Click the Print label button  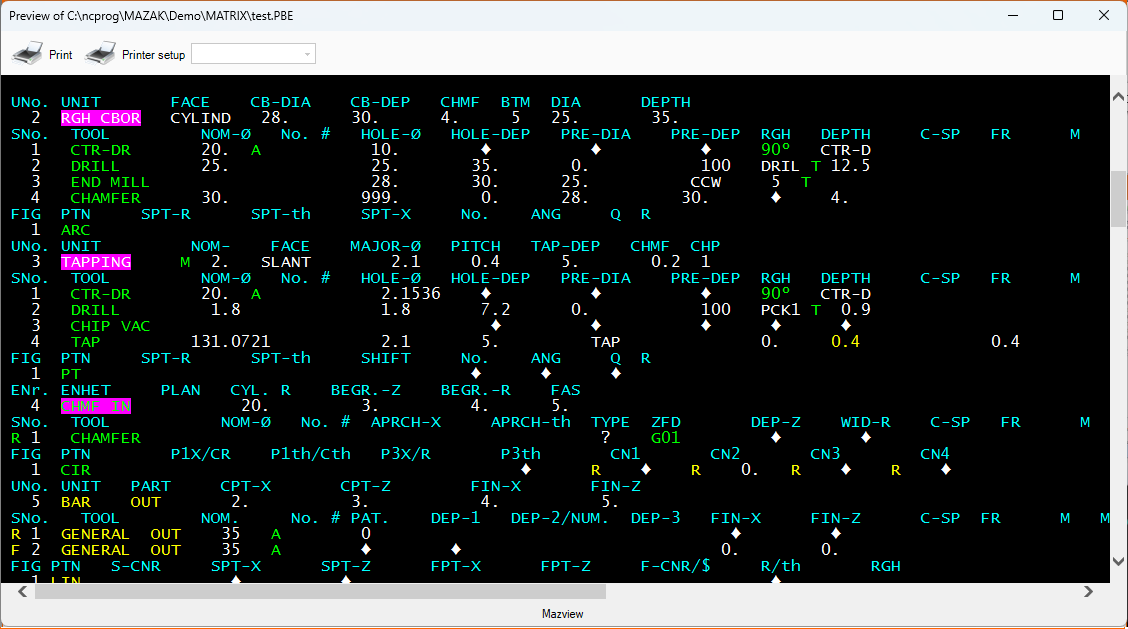pos(60,55)
